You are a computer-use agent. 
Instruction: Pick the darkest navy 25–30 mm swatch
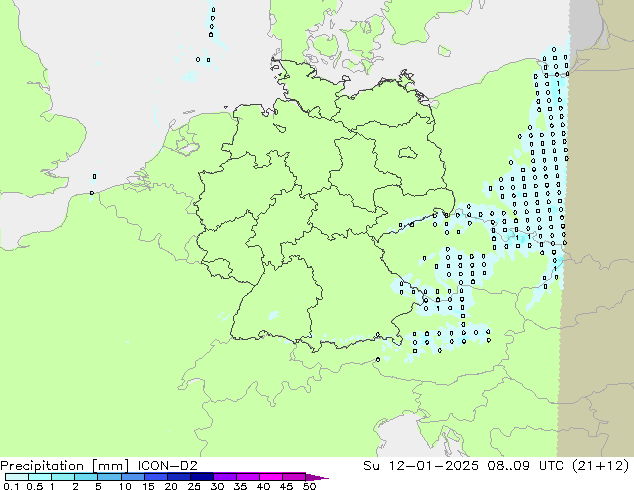click(x=202, y=477)
